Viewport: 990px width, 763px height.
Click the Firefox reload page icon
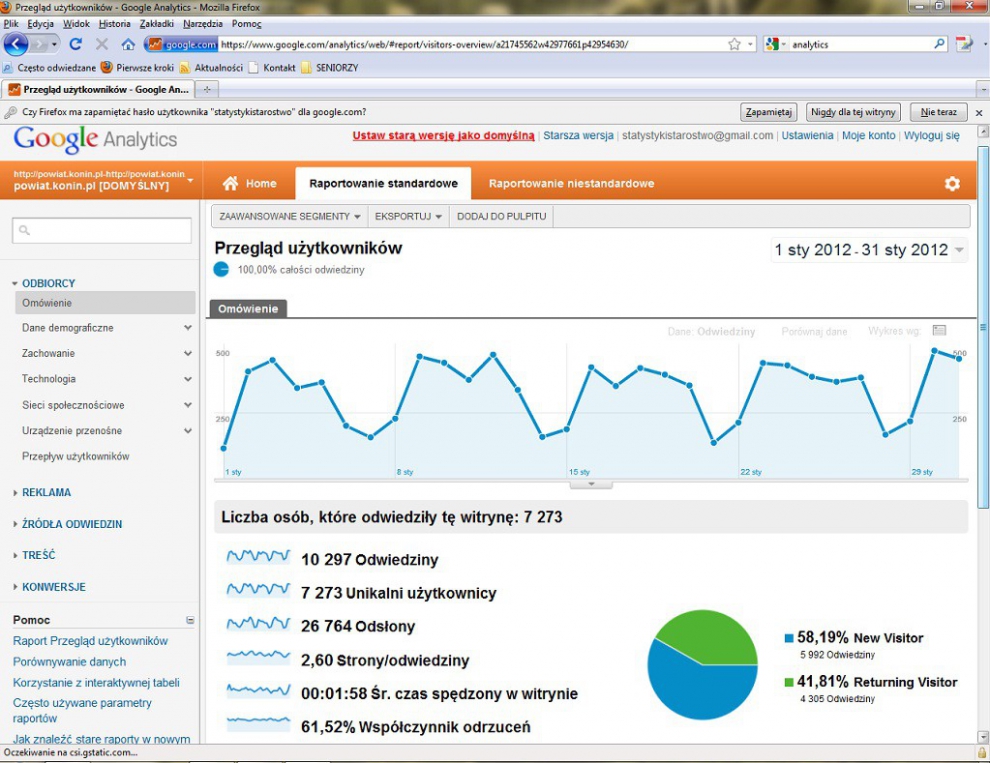pyautogui.click(x=76, y=44)
